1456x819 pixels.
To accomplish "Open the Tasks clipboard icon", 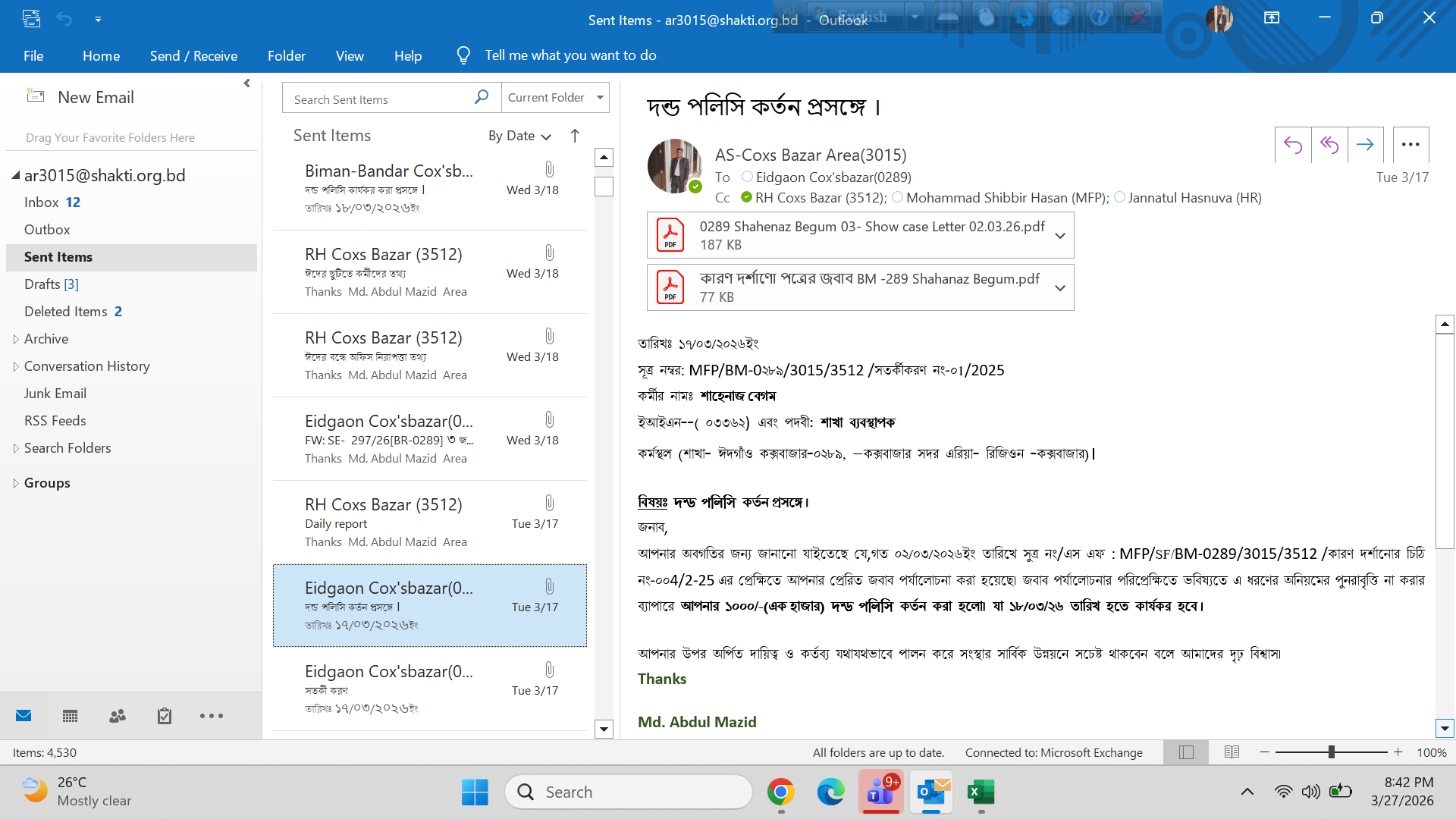I will 165,716.
